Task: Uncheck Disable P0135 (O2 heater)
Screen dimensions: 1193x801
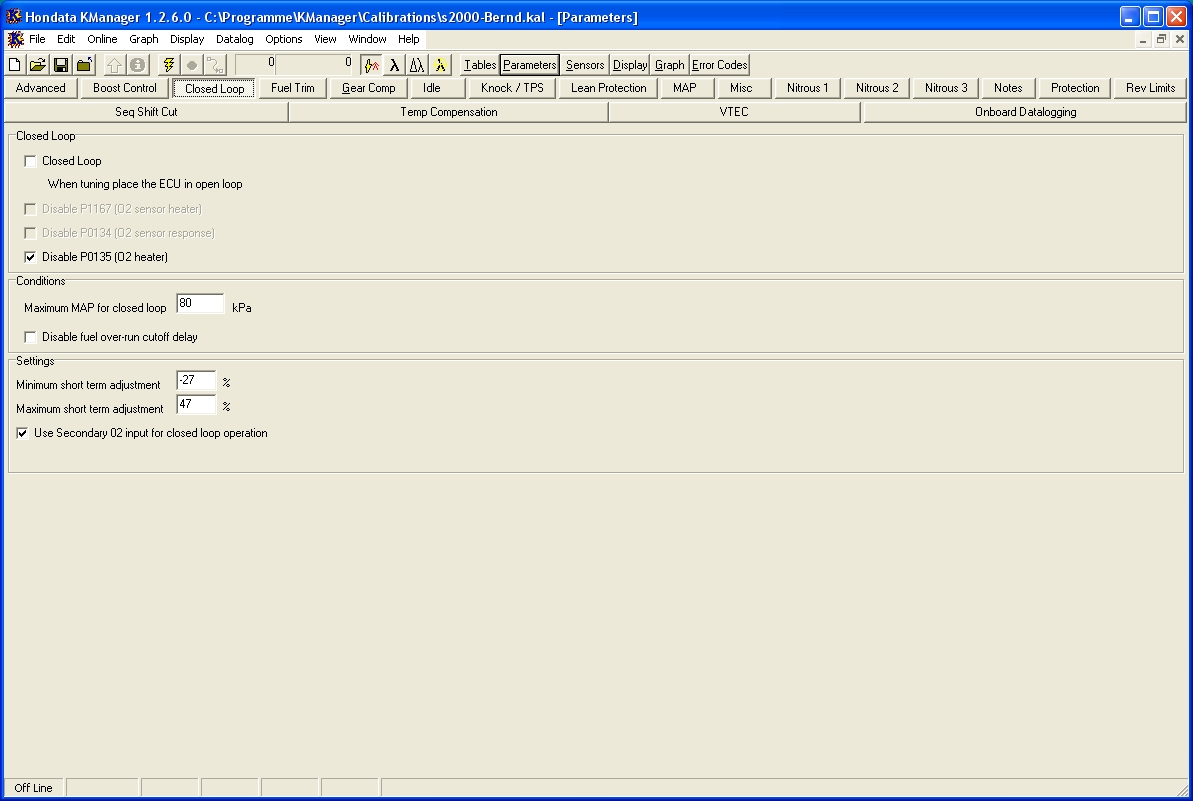Action: (30, 257)
